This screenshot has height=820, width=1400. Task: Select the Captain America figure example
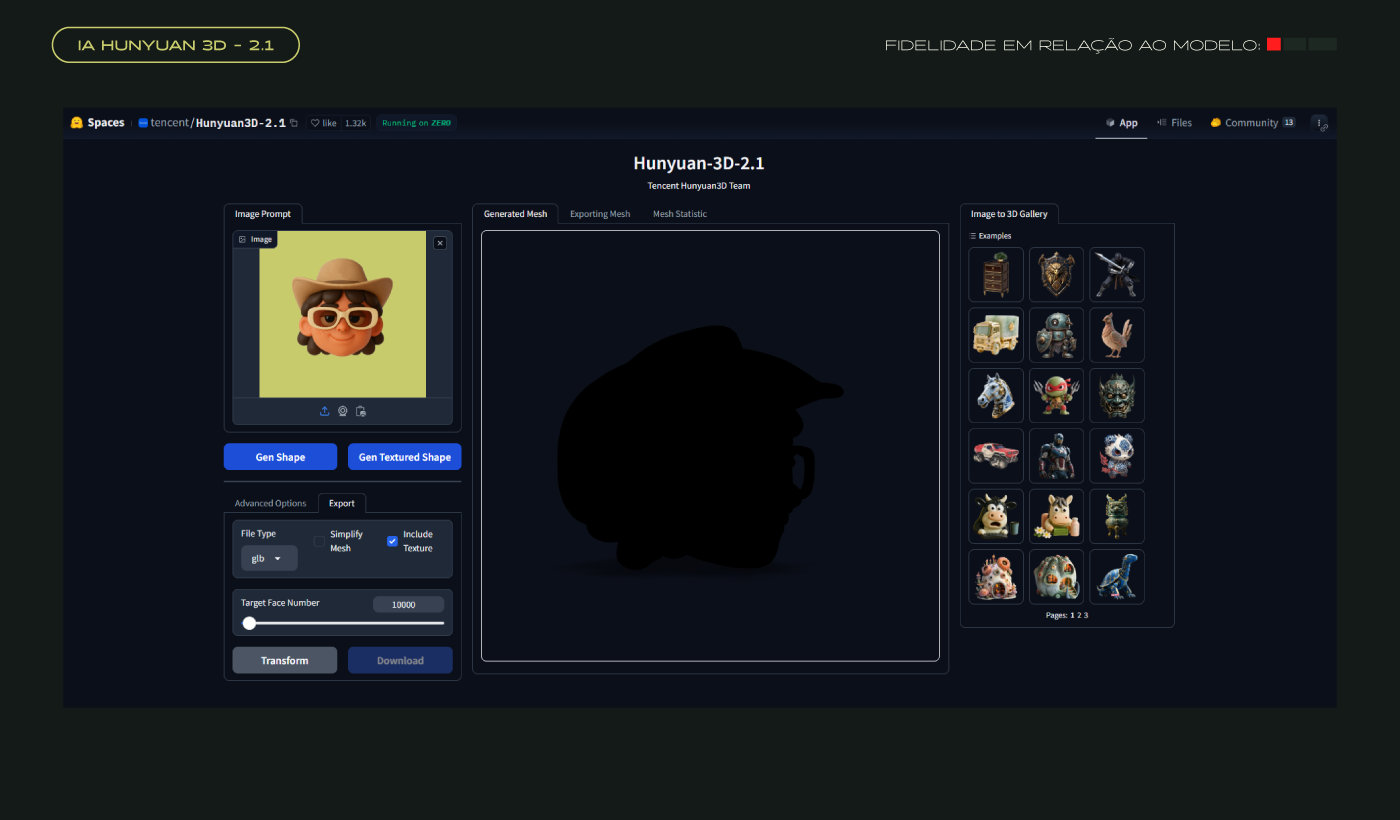pyautogui.click(x=1057, y=456)
